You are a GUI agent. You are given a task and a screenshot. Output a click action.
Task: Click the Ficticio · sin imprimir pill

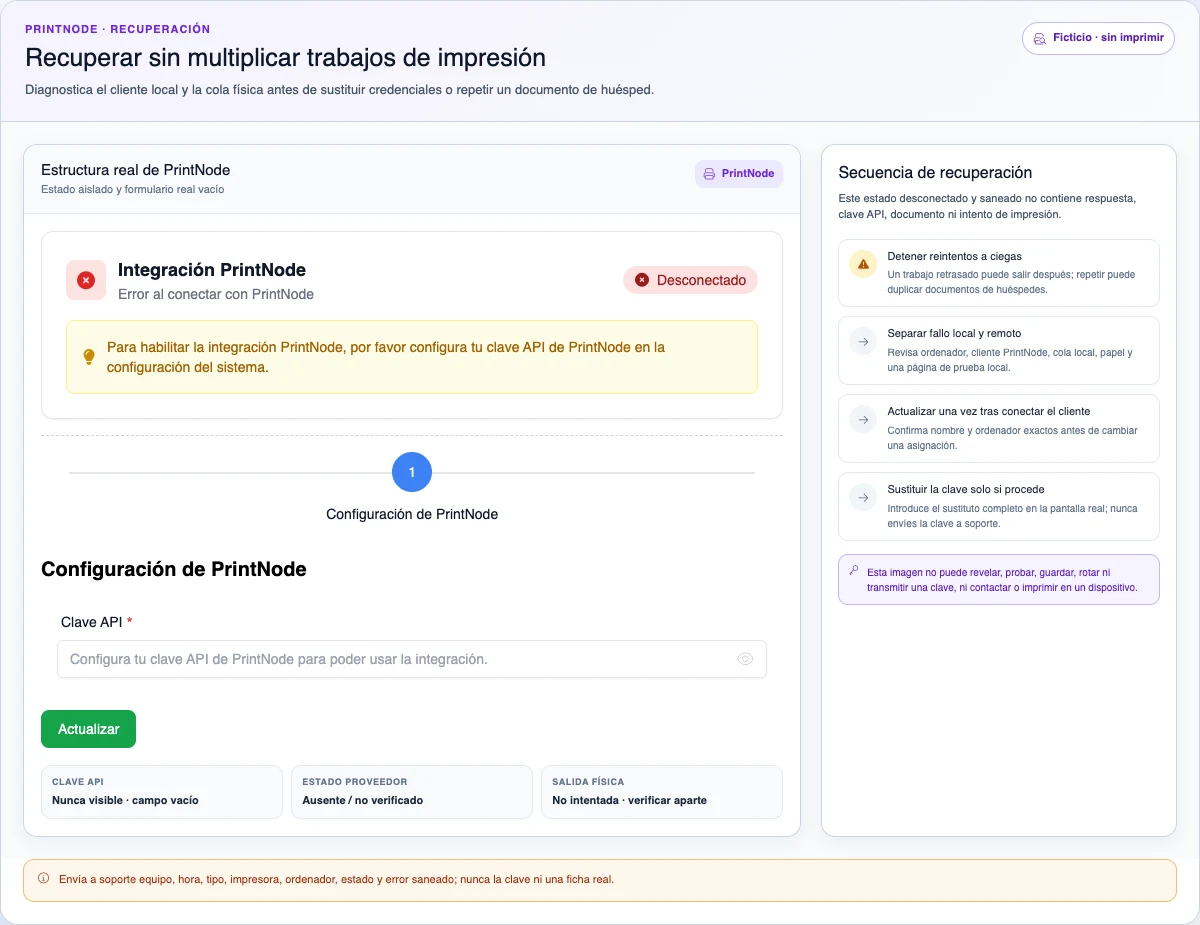click(x=1098, y=38)
